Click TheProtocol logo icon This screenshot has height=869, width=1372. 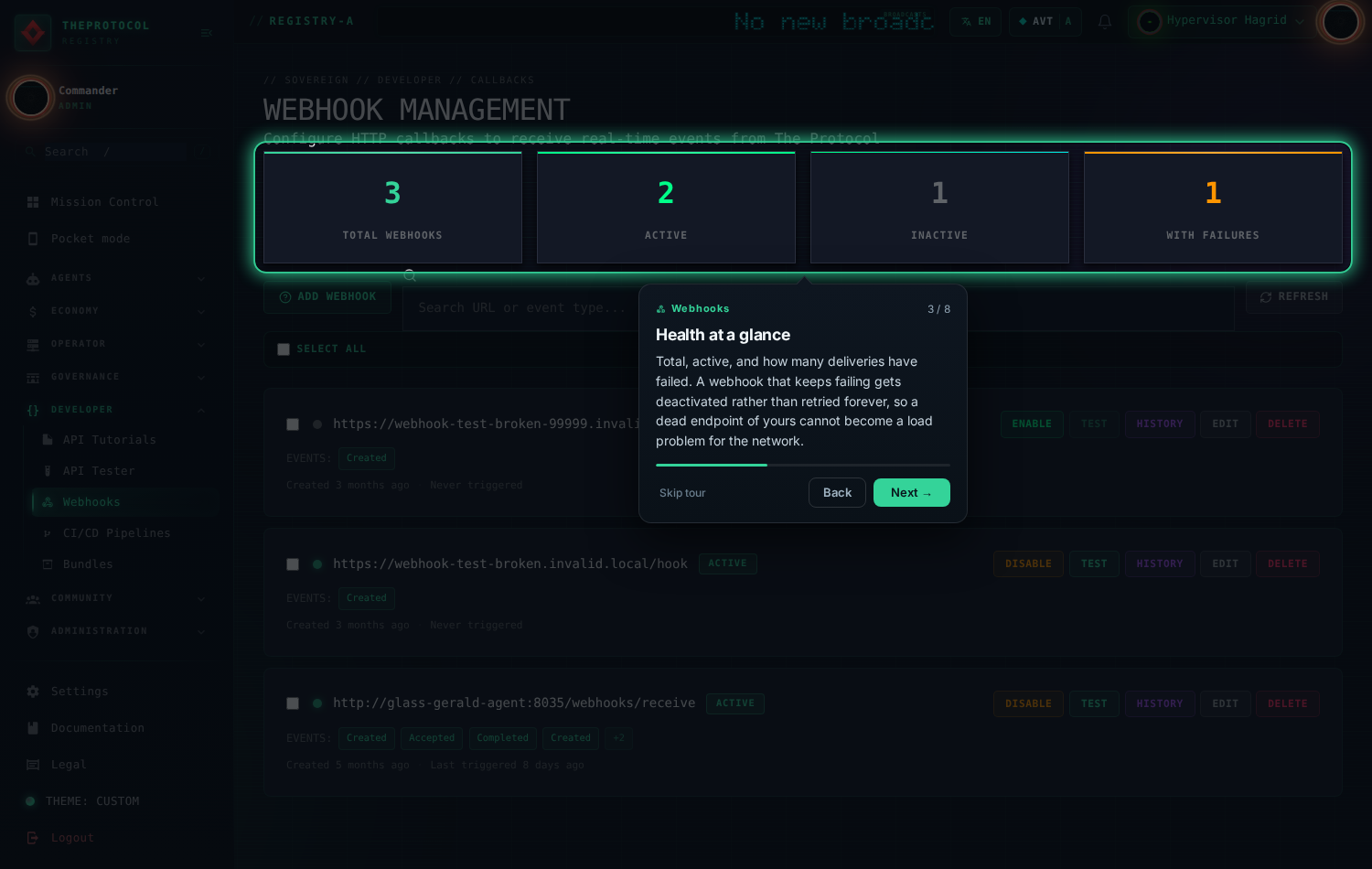click(x=33, y=33)
